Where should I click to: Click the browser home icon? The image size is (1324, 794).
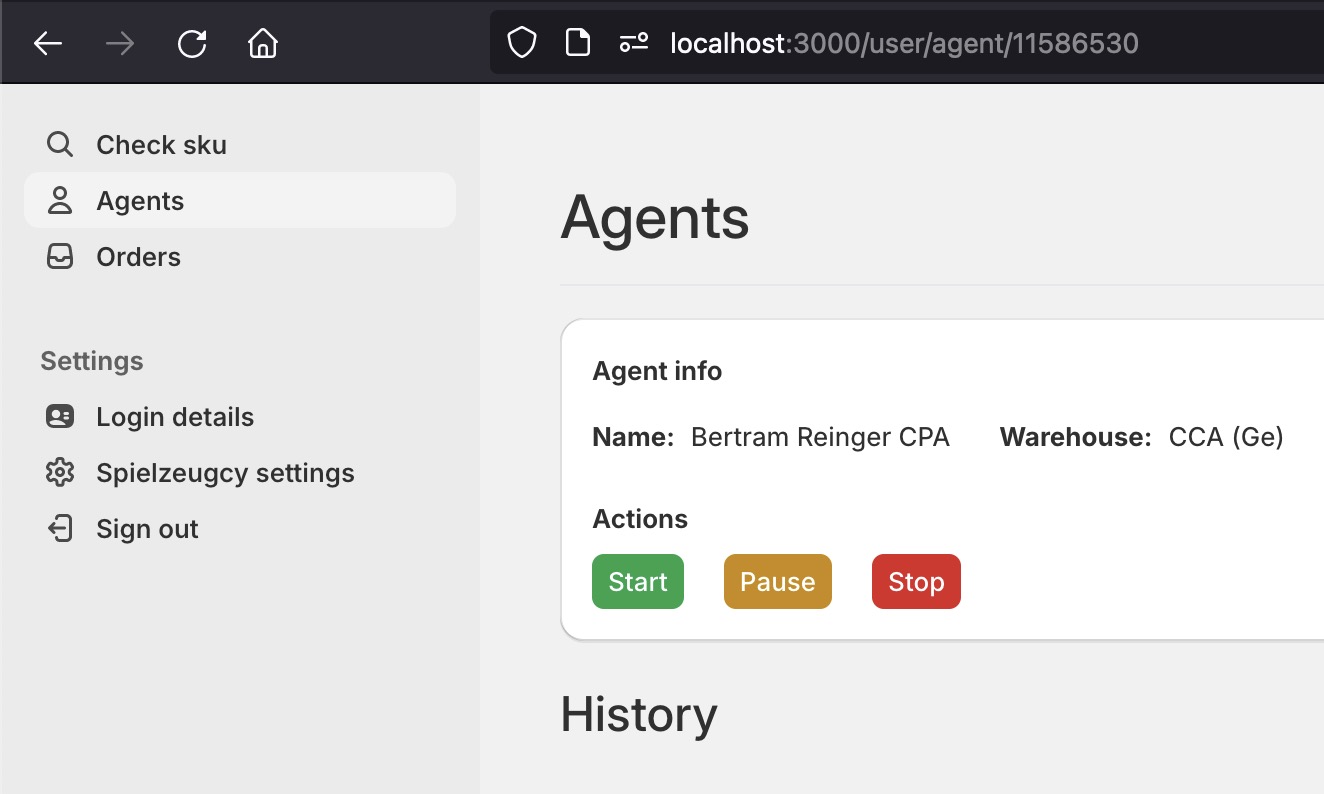tap(262, 42)
